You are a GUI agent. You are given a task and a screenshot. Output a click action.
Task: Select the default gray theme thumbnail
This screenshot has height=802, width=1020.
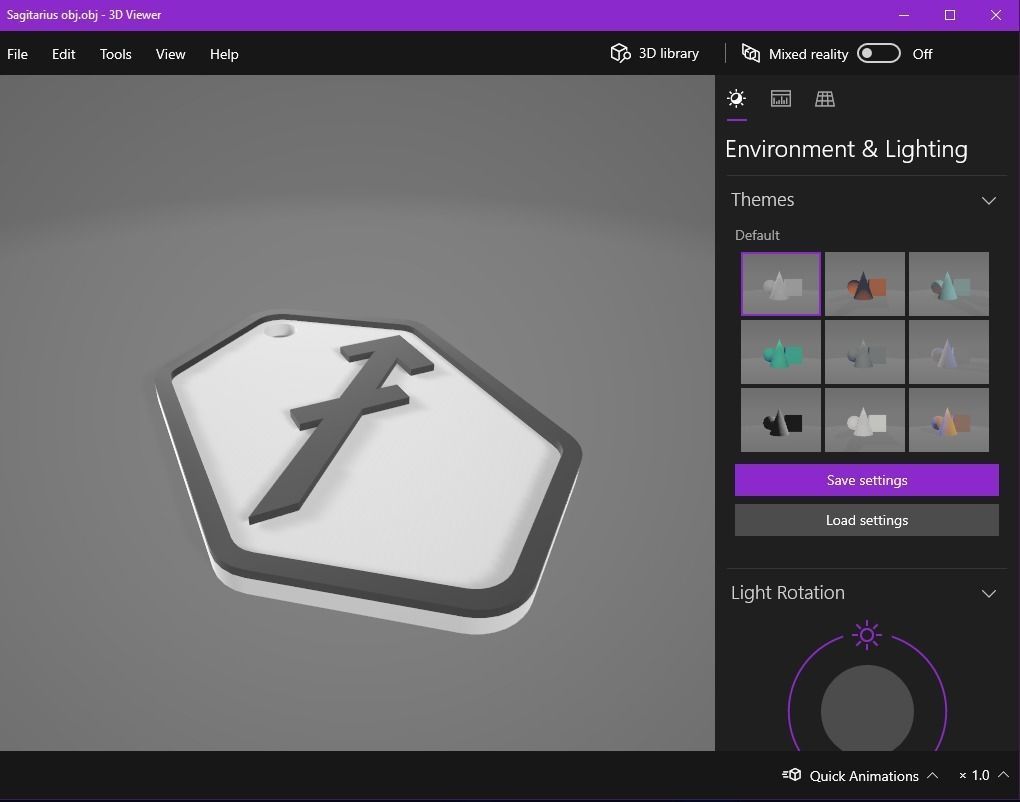[x=781, y=284]
